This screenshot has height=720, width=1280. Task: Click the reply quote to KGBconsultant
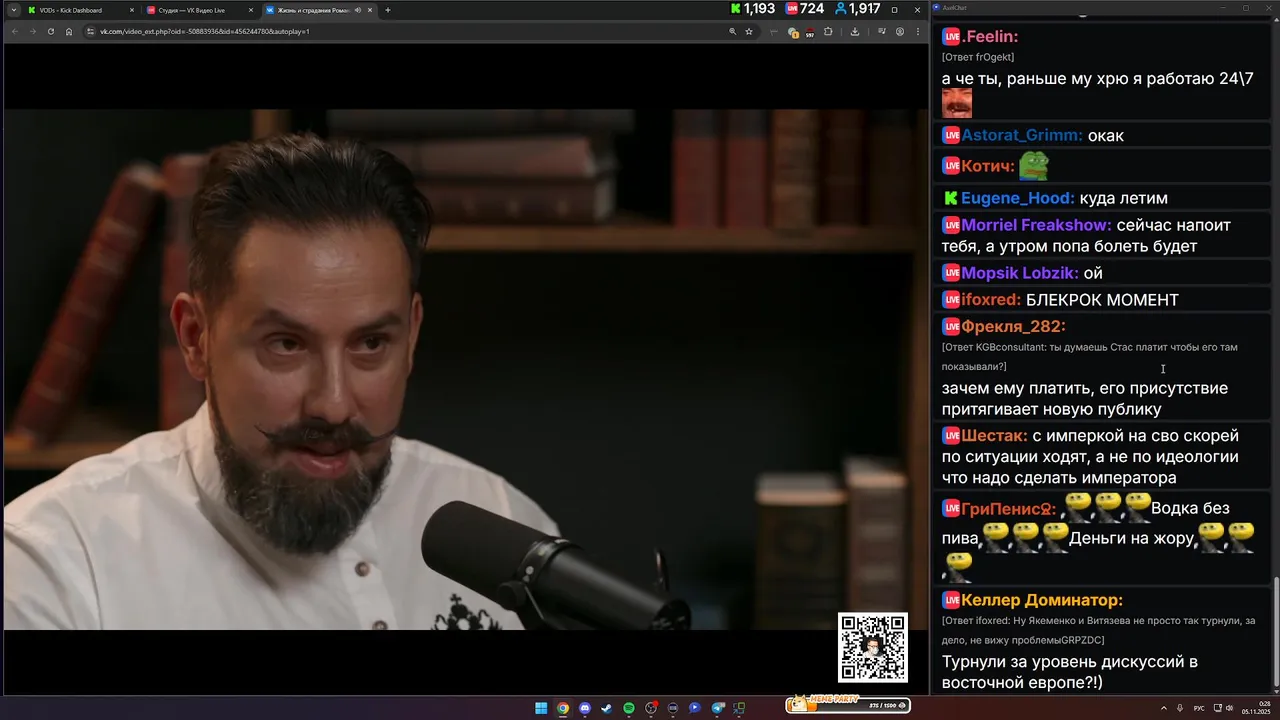[x=1090, y=357]
